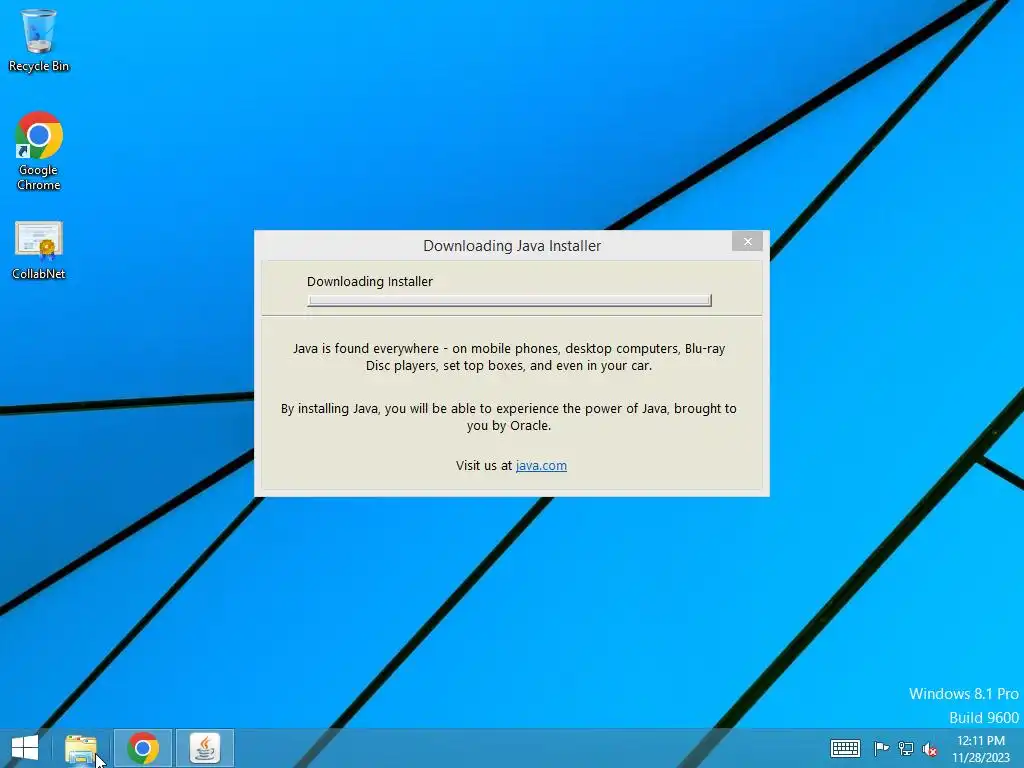
Task: Click the Downloading Installer progress bar
Action: point(509,300)
